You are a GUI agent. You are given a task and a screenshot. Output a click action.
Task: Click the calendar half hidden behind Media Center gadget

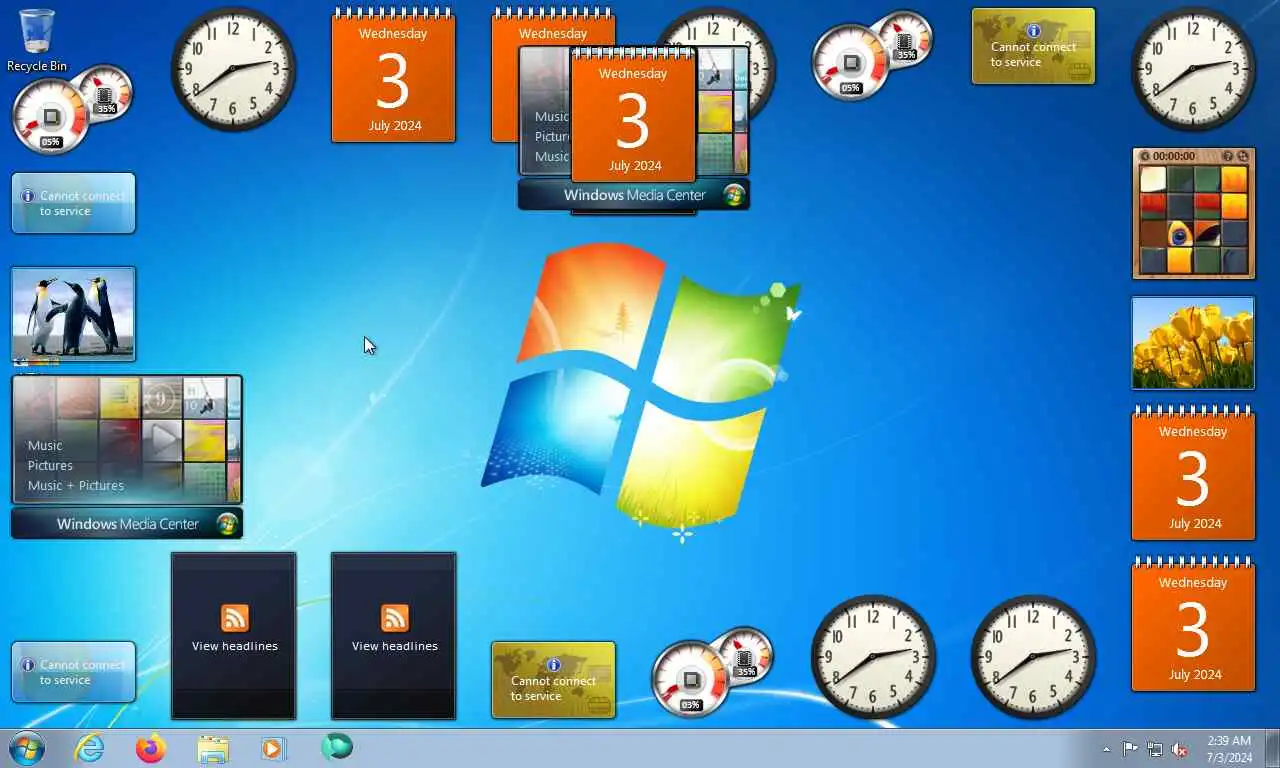pos(505,75)
